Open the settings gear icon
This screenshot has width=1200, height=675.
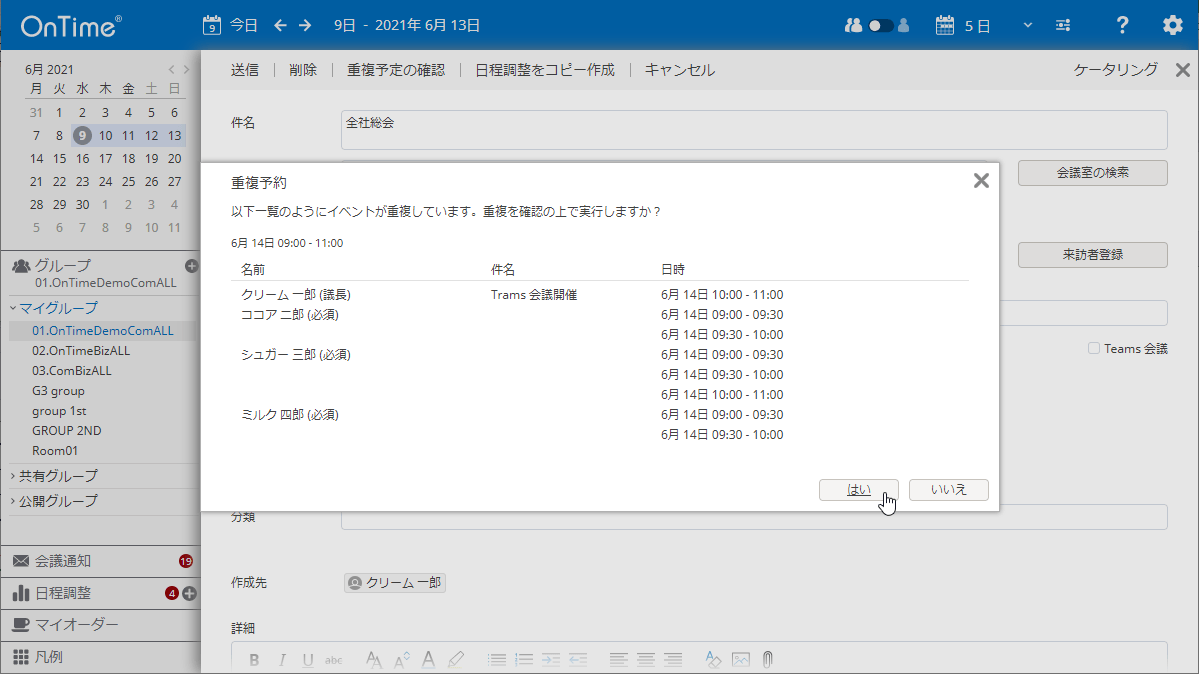1172,25
